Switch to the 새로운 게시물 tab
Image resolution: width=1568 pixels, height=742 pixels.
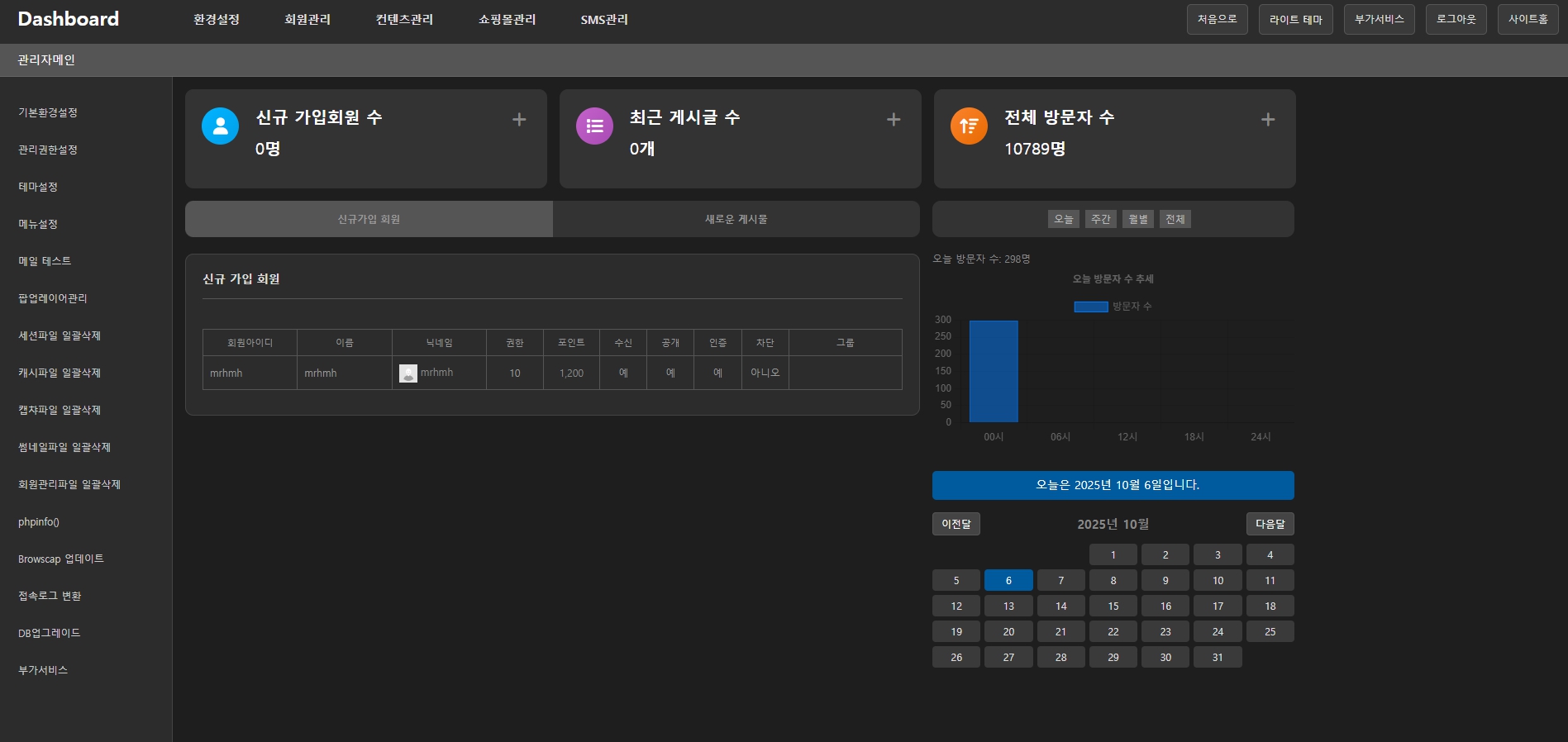(x=736, y=219)
